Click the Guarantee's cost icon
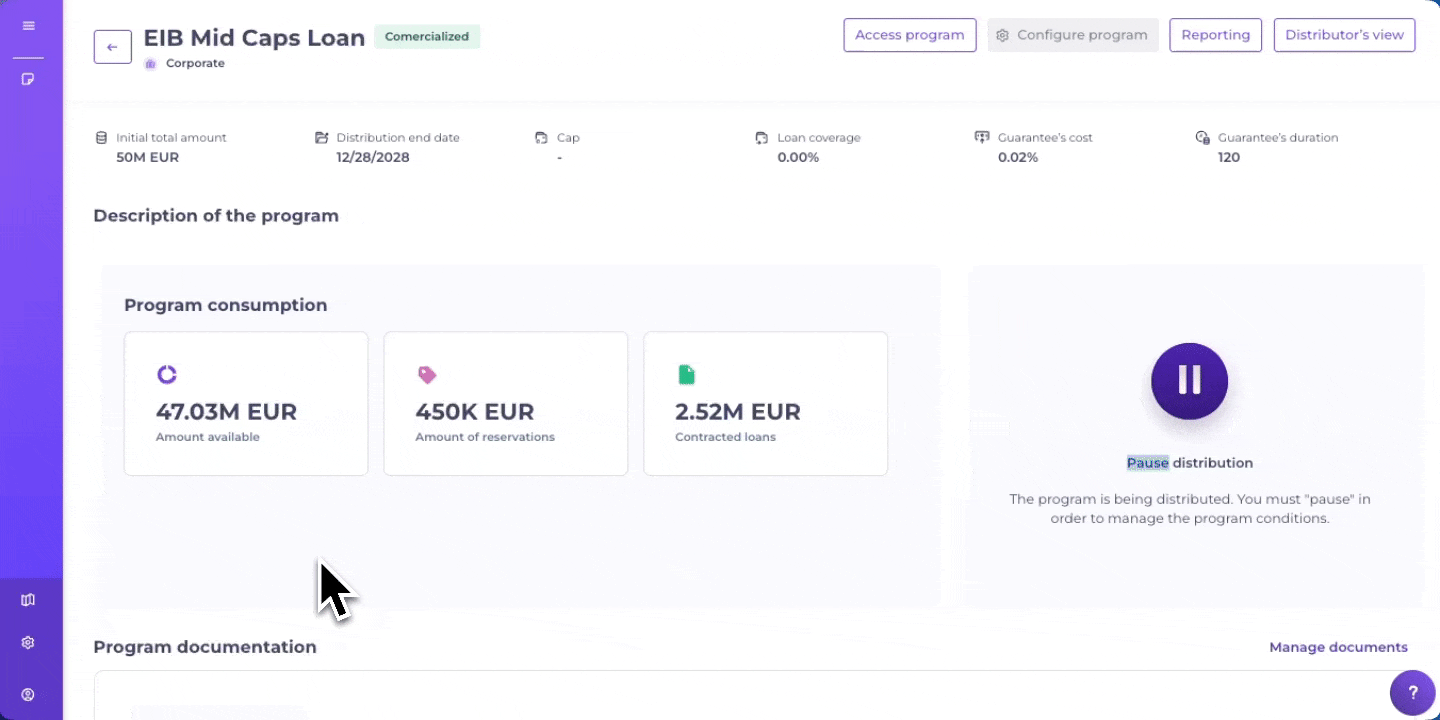Image resolution: width=1440 pixels, height=720 pixels. 982,137
